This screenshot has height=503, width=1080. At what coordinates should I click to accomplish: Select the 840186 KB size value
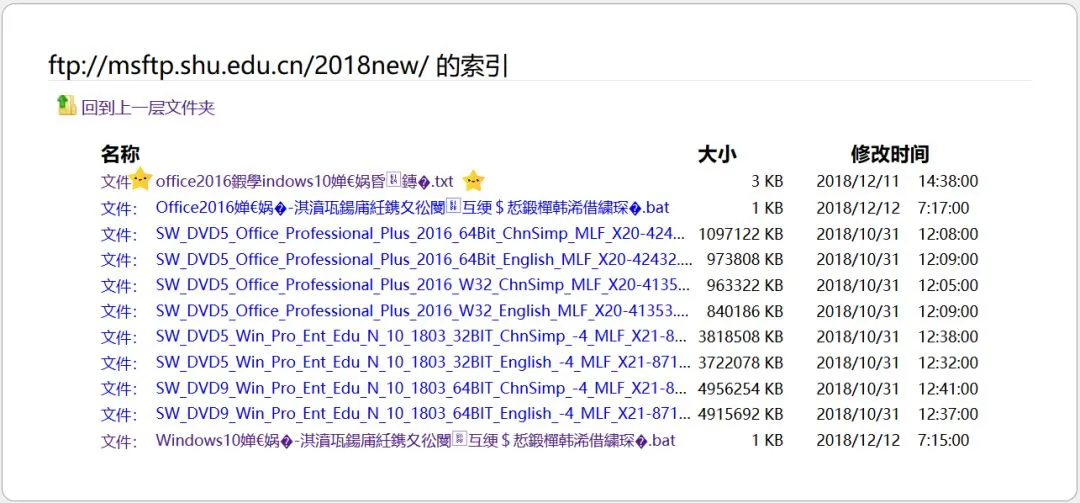click(745, 311)
